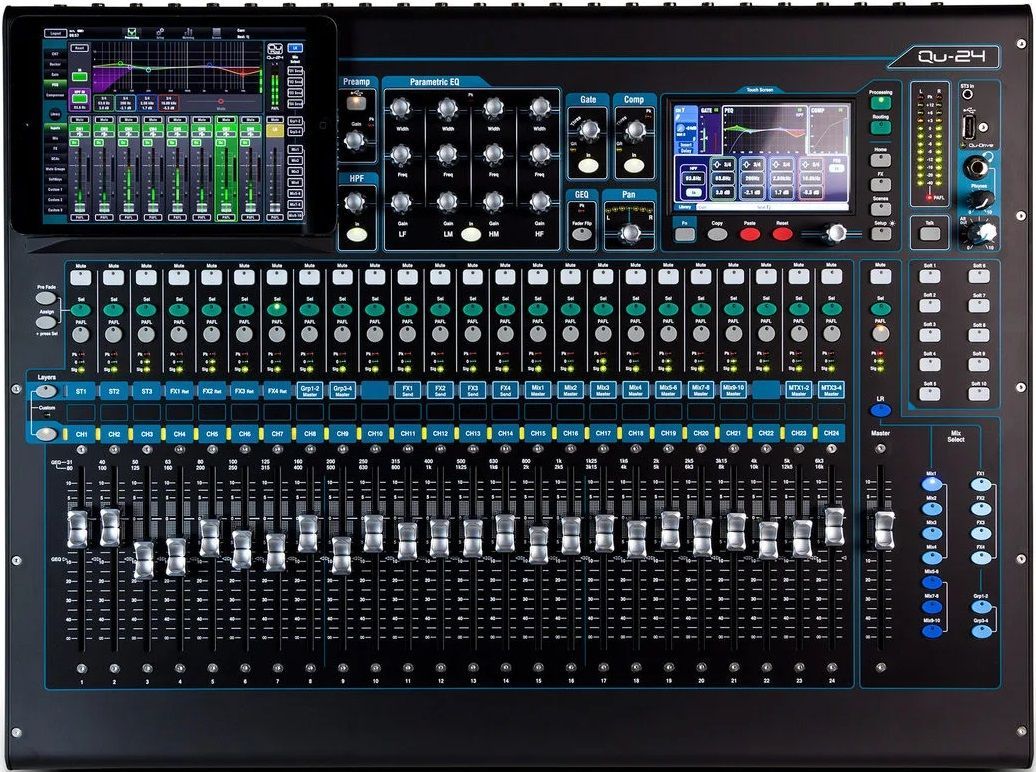1036x772 pixels.
Task: Click the touch screen rotary knob
Action: [836, 232]
